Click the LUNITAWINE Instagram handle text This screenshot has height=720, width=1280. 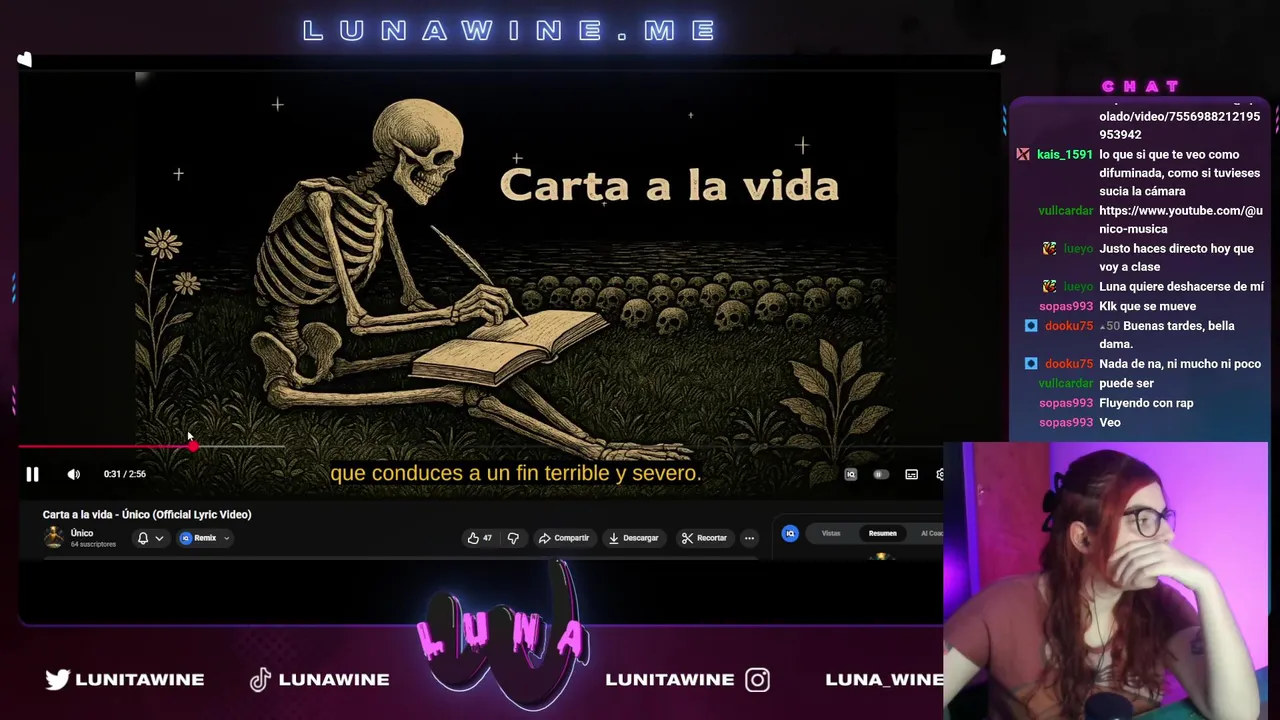click(x=670, y=679)
